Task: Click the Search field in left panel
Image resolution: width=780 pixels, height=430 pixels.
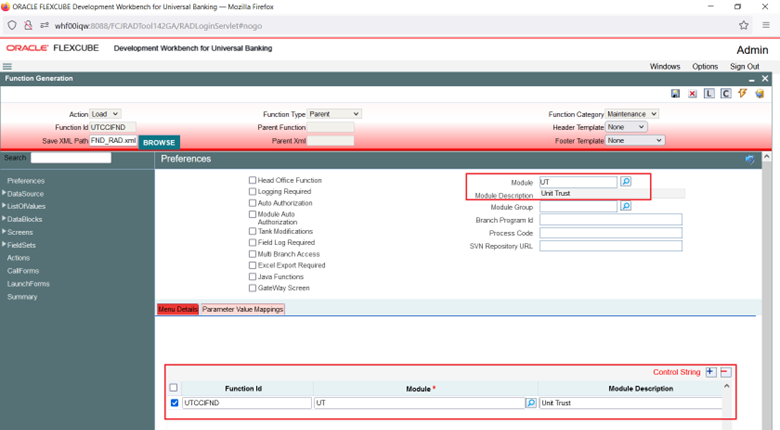Action: tap(71, 158)
